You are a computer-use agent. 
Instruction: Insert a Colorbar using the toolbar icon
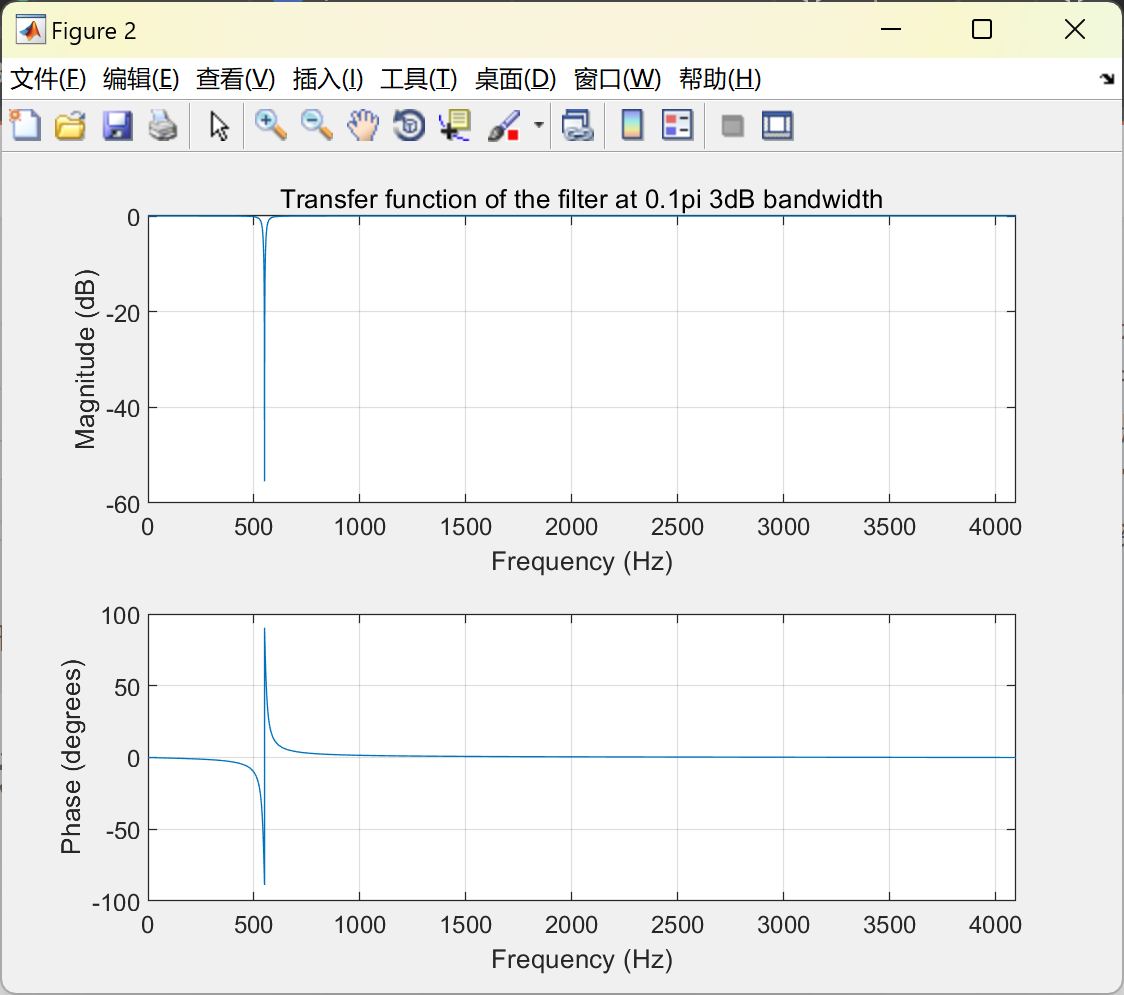pyautogui.click(x=632, y=125)
